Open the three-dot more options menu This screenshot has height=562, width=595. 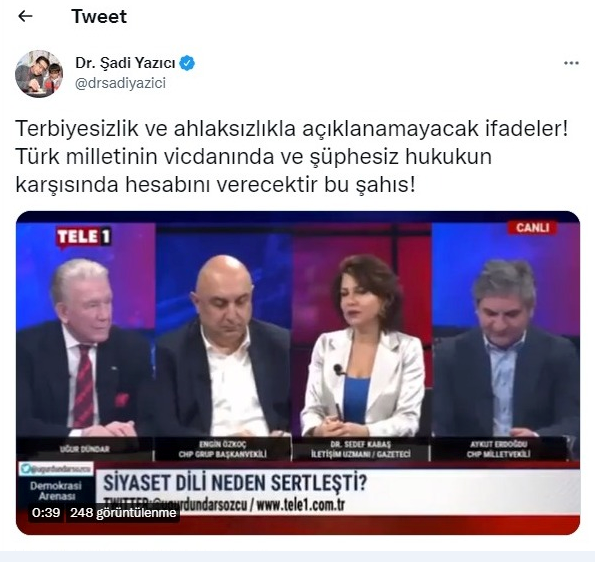[x=571, y=63]
